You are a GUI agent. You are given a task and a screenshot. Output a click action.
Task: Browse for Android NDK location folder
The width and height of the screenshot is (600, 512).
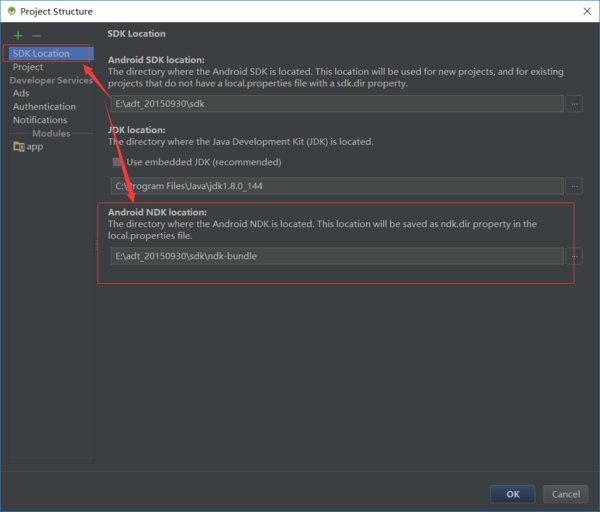tap(574, 256)
